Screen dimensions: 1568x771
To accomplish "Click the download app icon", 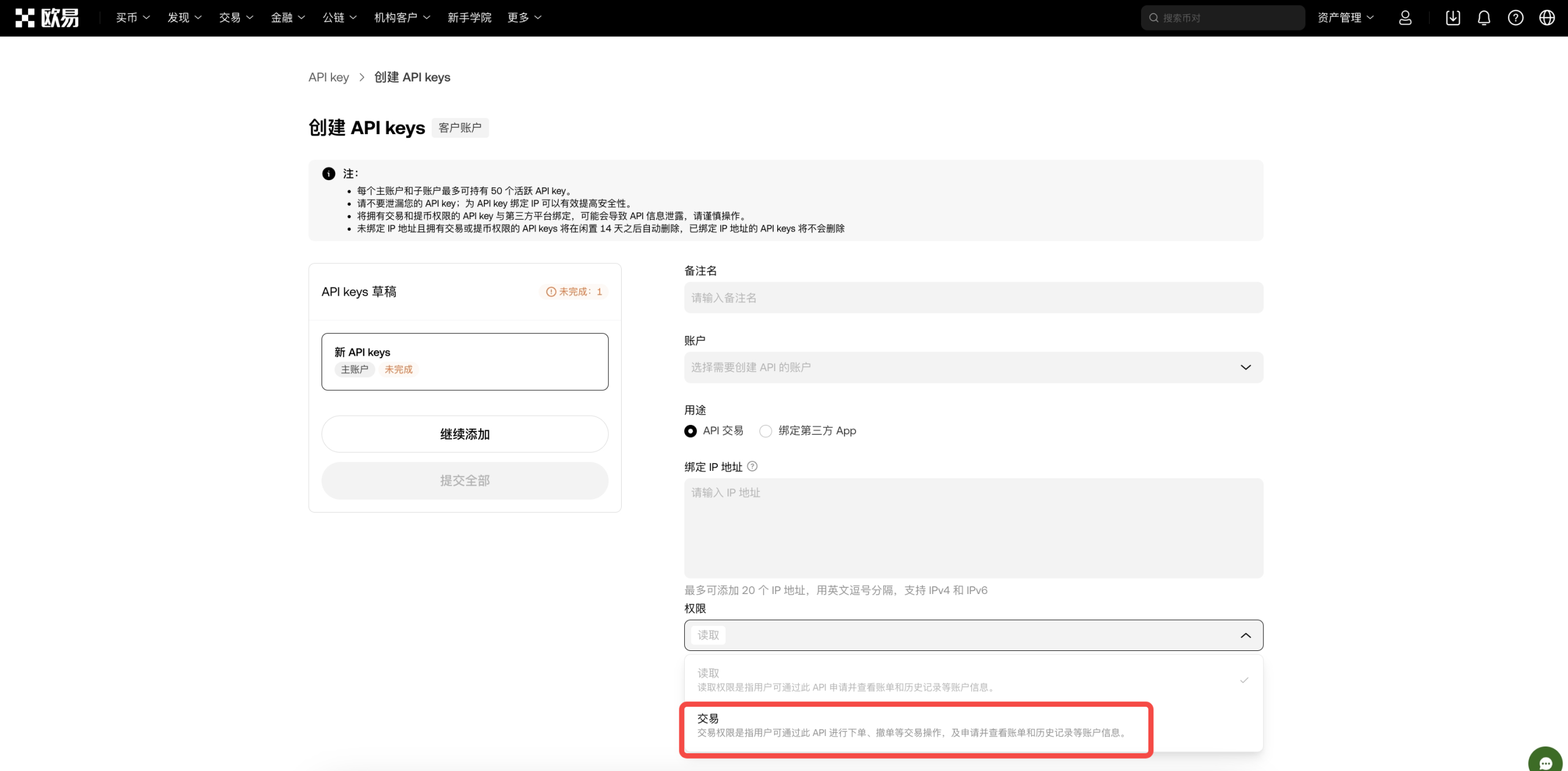I will [1453, 18].
